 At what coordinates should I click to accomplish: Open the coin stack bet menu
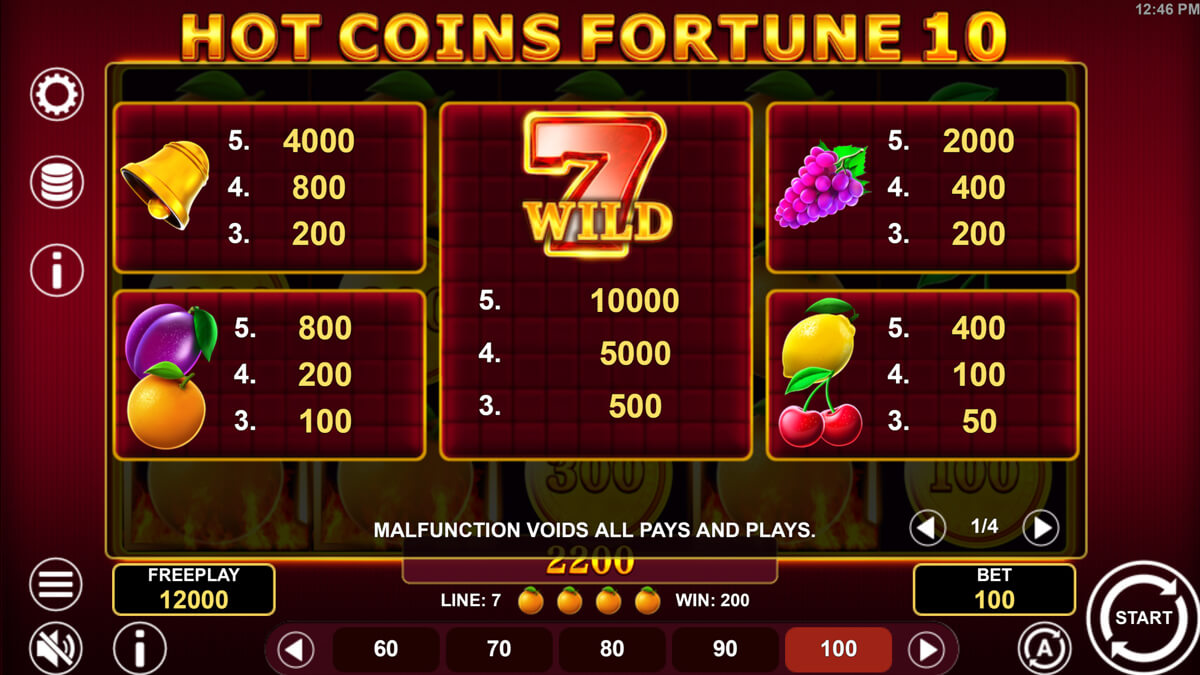click(57, 182)
